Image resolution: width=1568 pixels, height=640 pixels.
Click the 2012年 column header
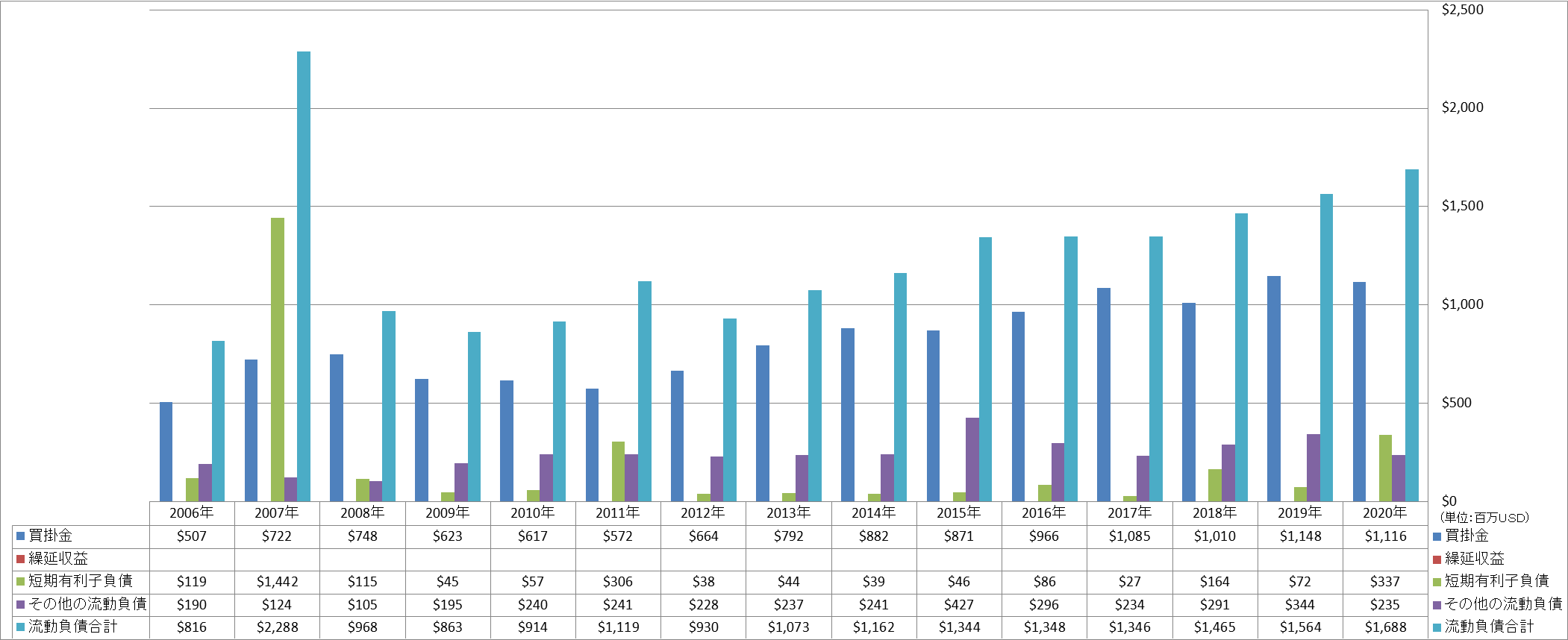pos(703,513)
